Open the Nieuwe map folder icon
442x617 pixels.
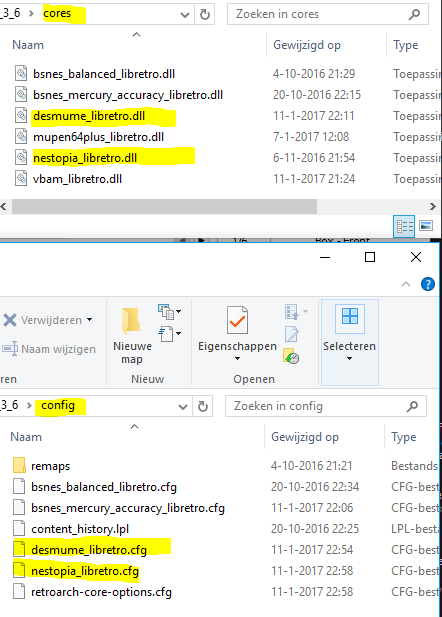point(131,320)
